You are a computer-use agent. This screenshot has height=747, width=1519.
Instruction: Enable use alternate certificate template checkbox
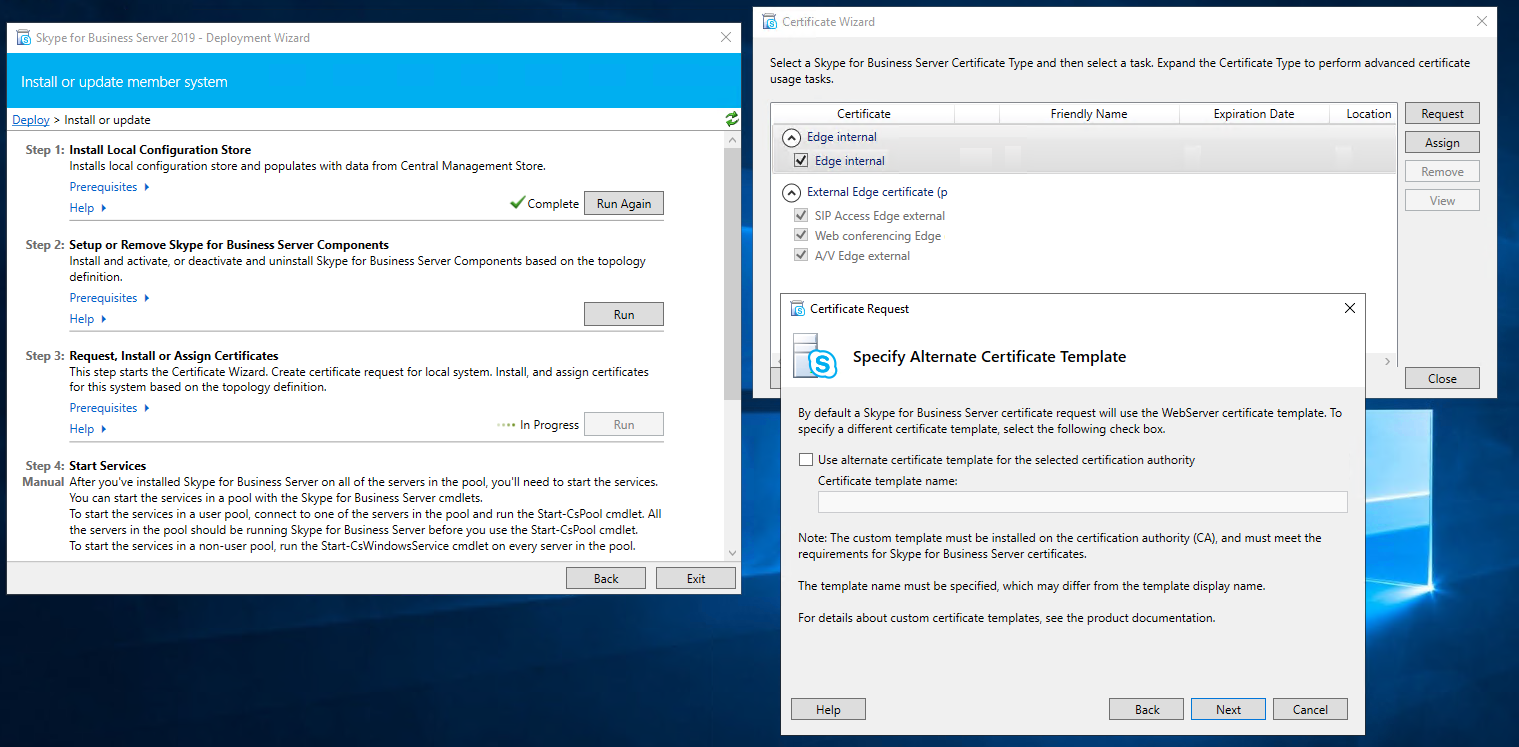tap(806, 460)
